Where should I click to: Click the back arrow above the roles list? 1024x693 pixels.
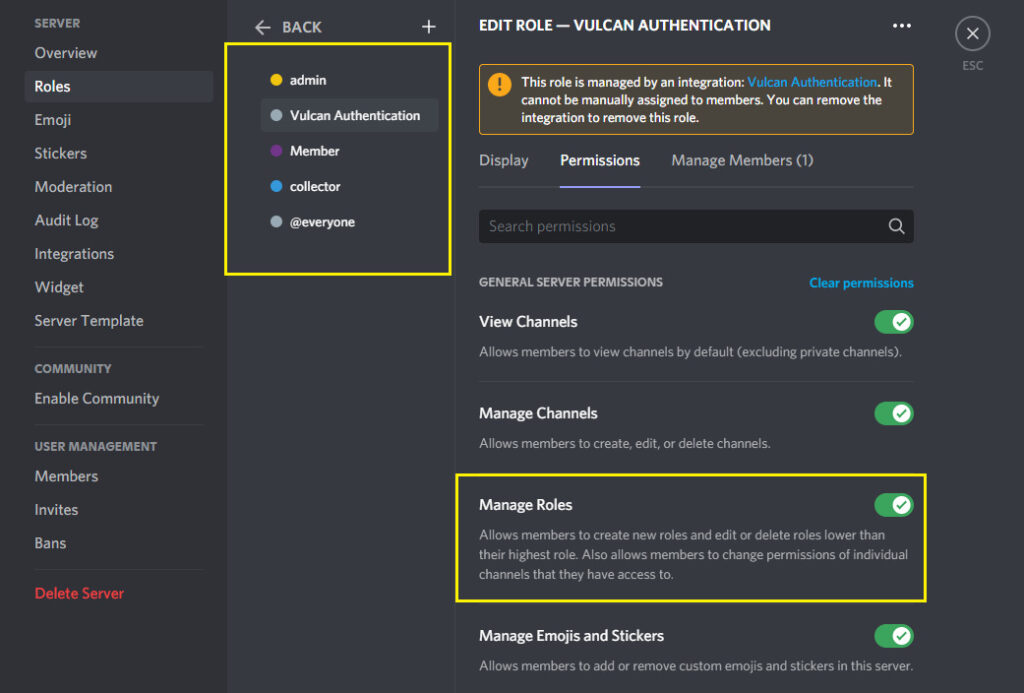pos(262,27)
